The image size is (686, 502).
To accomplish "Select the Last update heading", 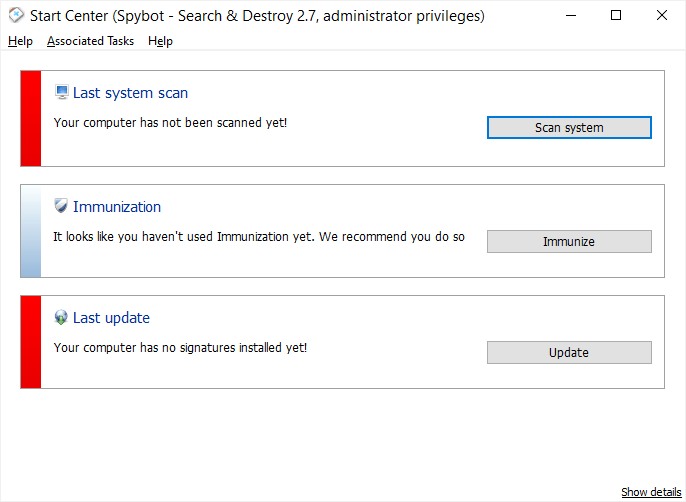I will click(111, 318).
